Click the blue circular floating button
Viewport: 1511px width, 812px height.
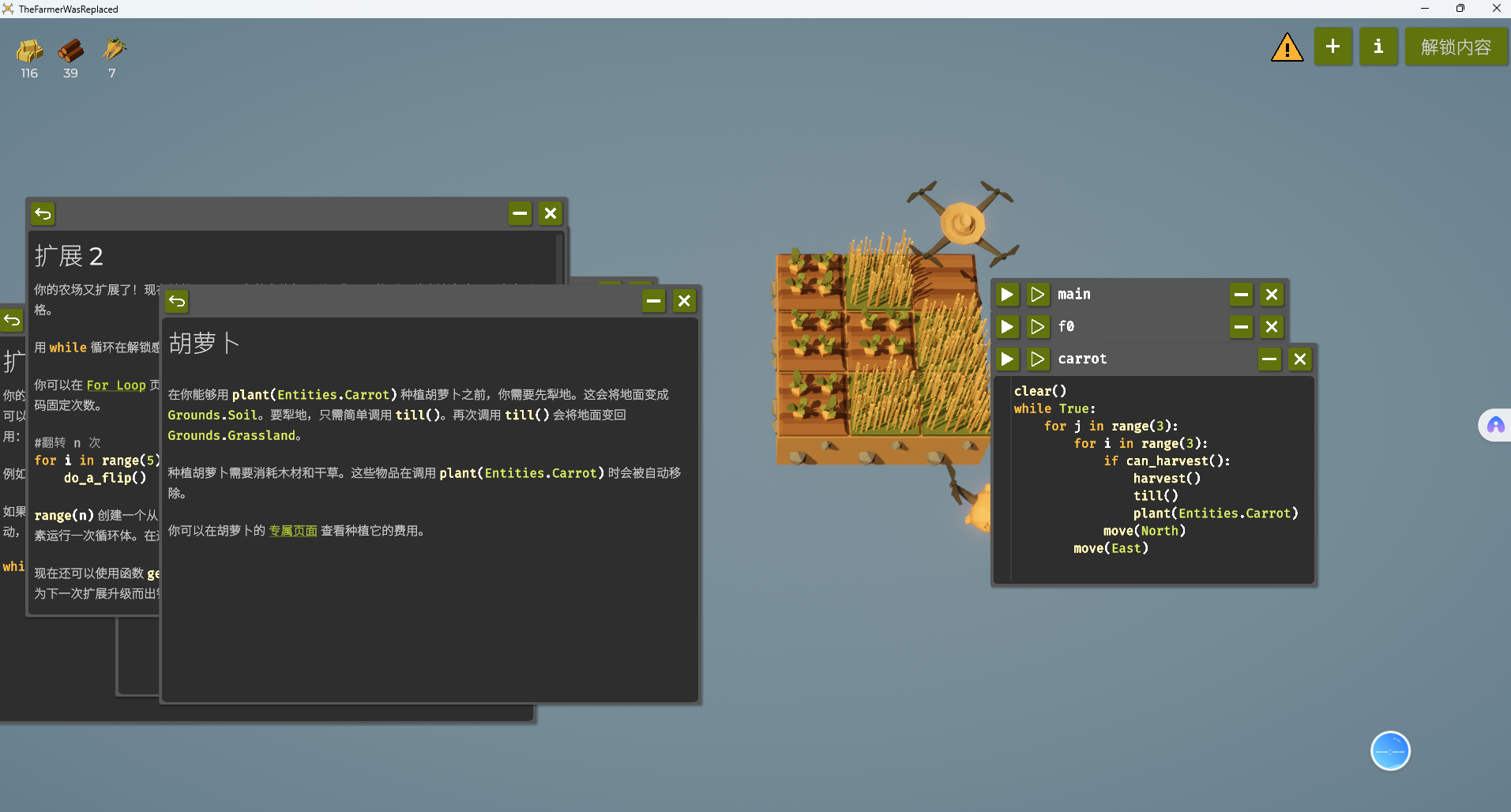[1390, 751]
